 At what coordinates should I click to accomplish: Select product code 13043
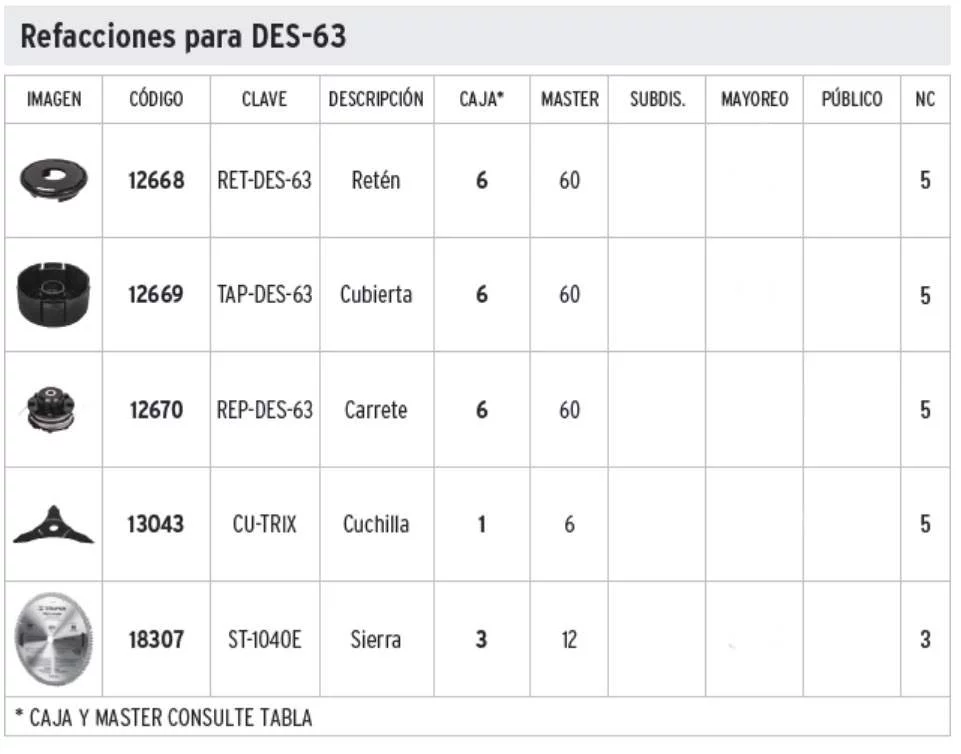click(156, 524)
